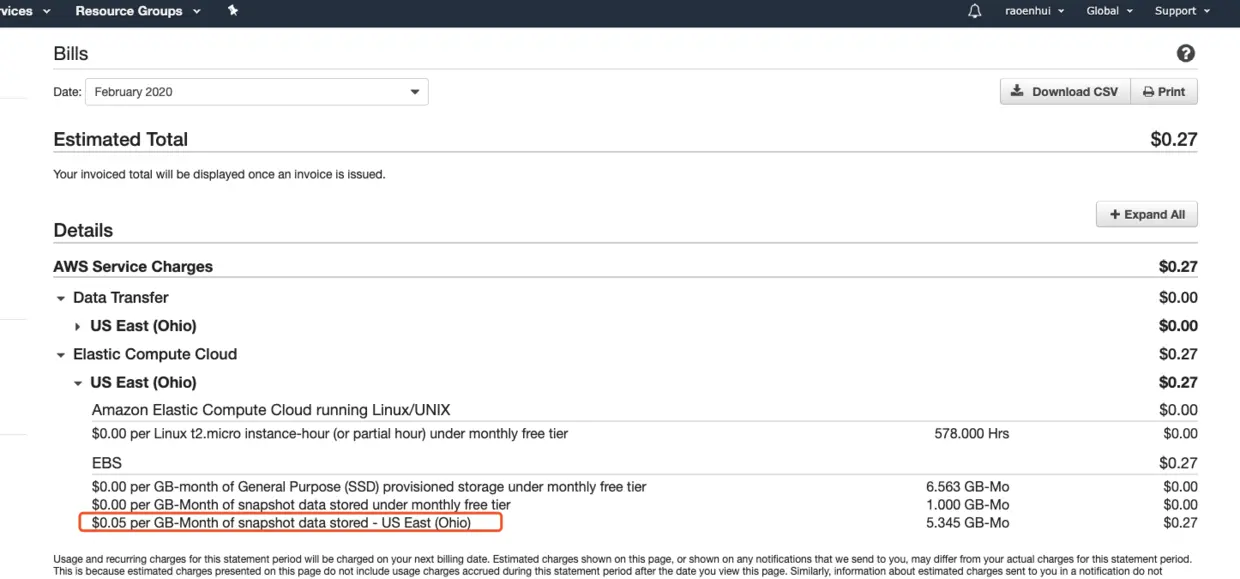
Task: Click the Estimated Total amount $0.27
Action: [1174, 140]
